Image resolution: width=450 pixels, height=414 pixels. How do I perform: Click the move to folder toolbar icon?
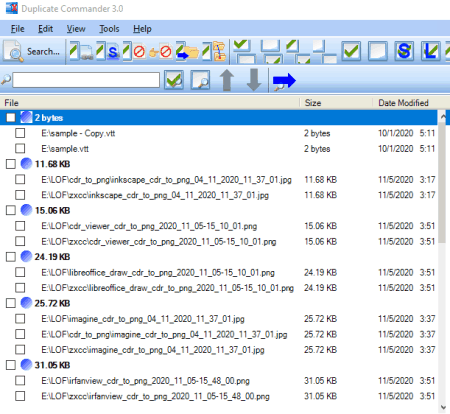click(x=188, y=51)
